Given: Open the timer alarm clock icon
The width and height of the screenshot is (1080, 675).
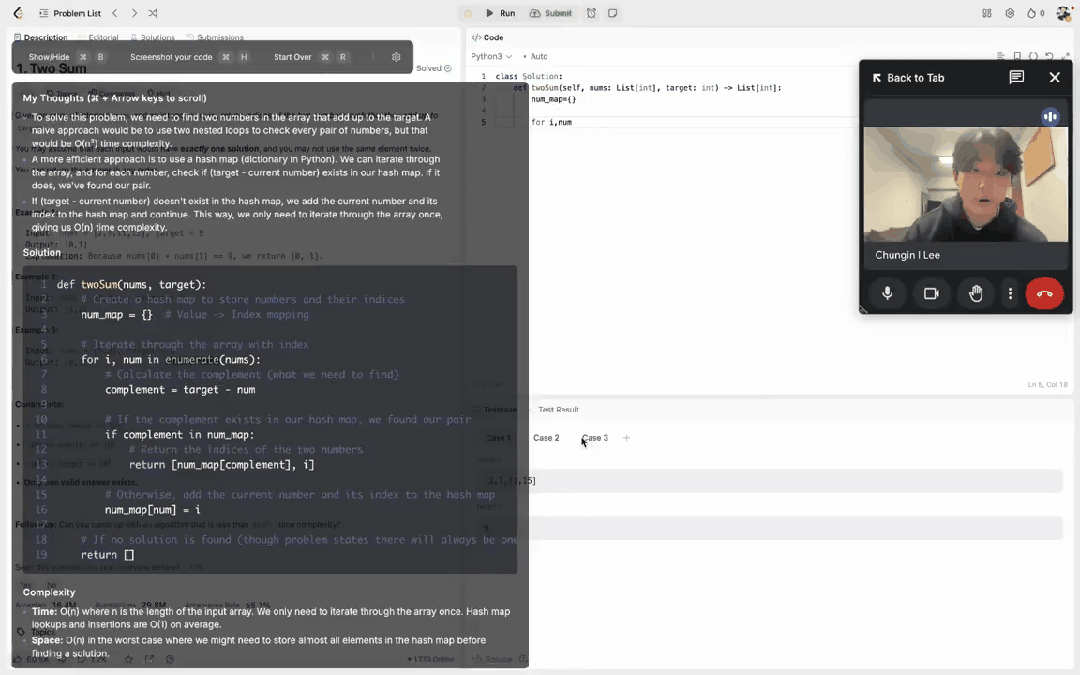Looking at the screenshot, I should point(591,13).
